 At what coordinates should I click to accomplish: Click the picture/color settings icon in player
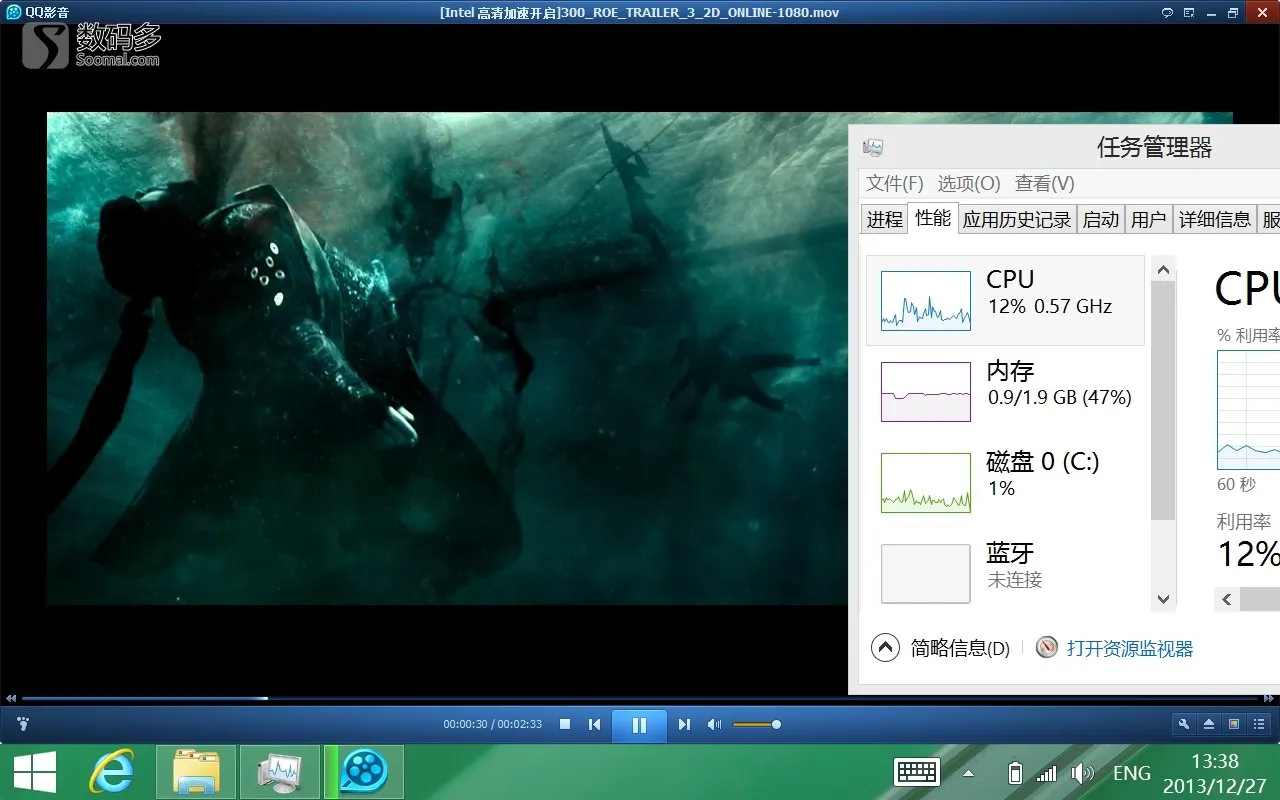click(x=1233, y=724)
